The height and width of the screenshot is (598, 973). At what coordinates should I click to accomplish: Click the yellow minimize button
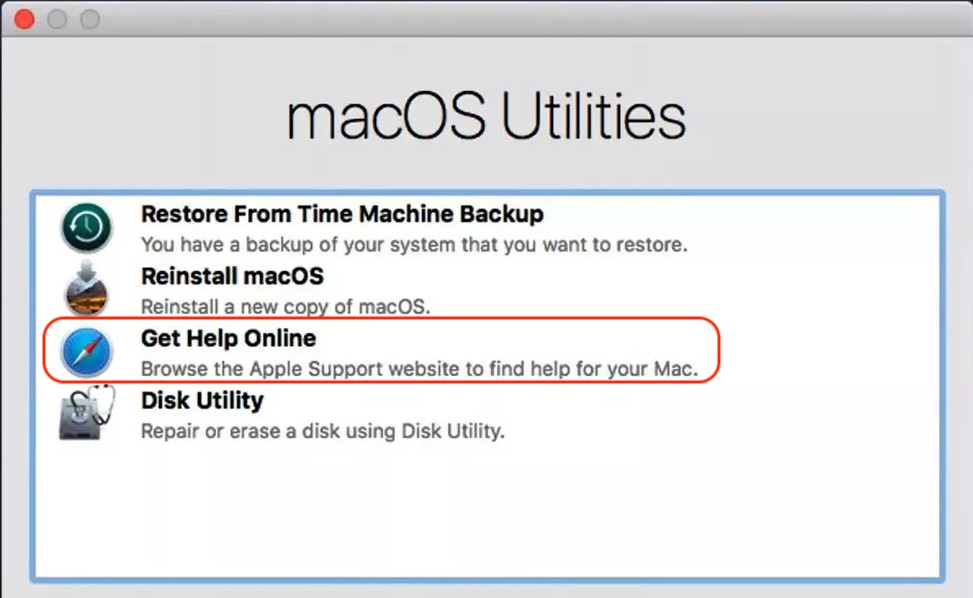57,18
